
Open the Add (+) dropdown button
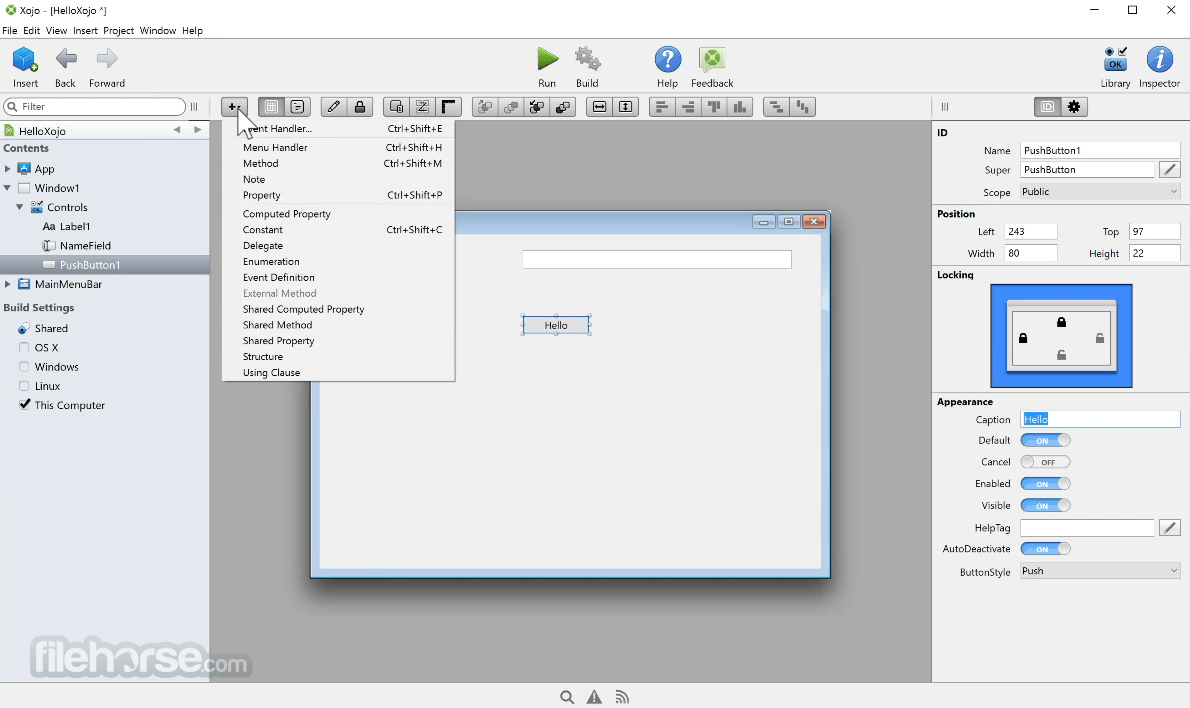click(235, 107)
